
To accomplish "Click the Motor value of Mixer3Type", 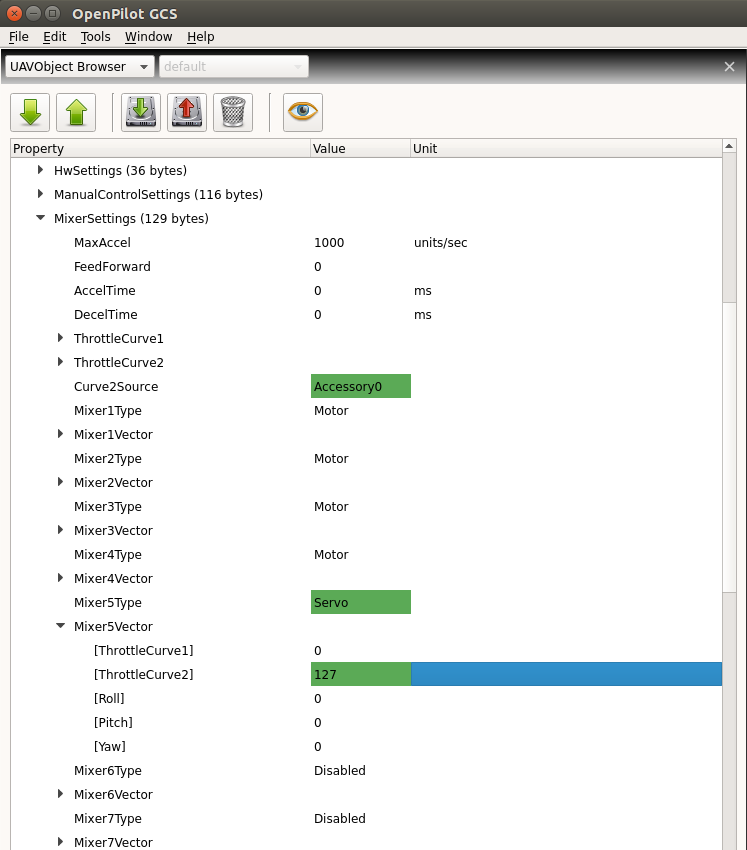I will click(331, 506).
